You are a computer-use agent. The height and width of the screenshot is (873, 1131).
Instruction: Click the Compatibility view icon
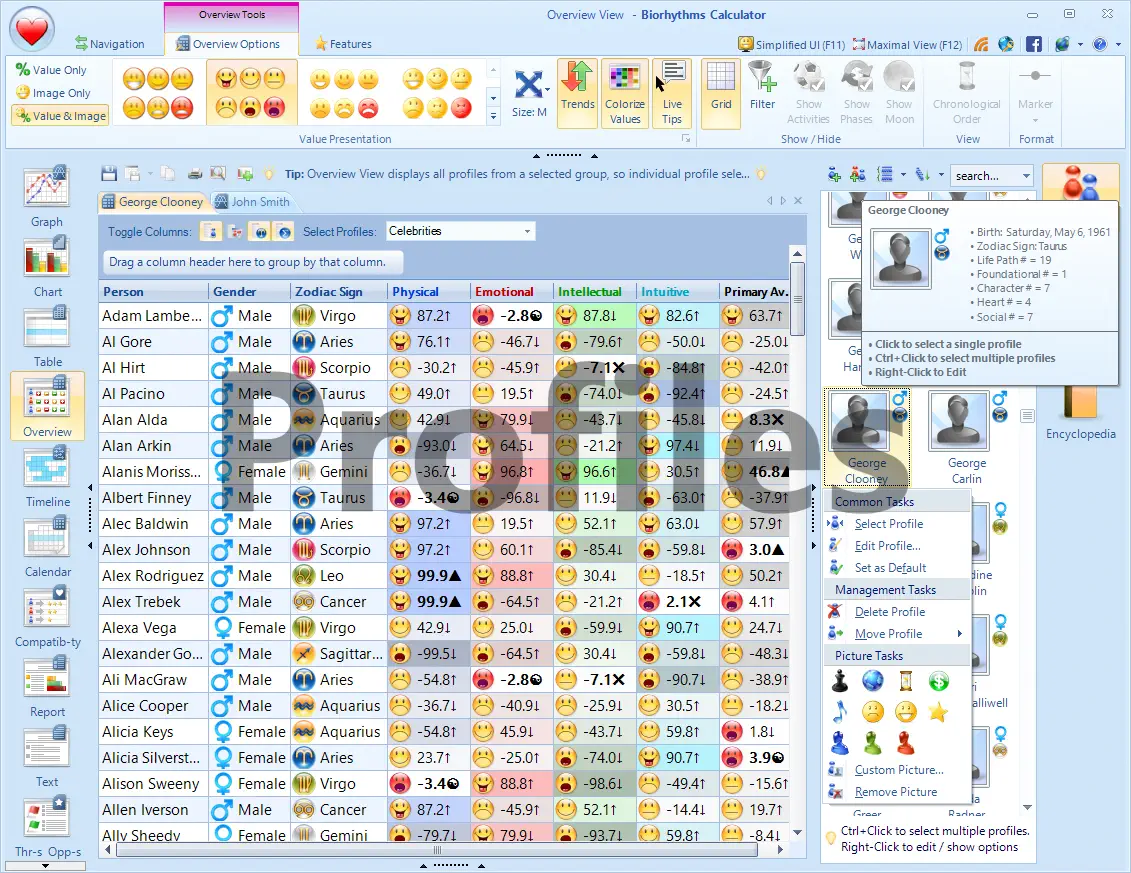coord(46,610)
